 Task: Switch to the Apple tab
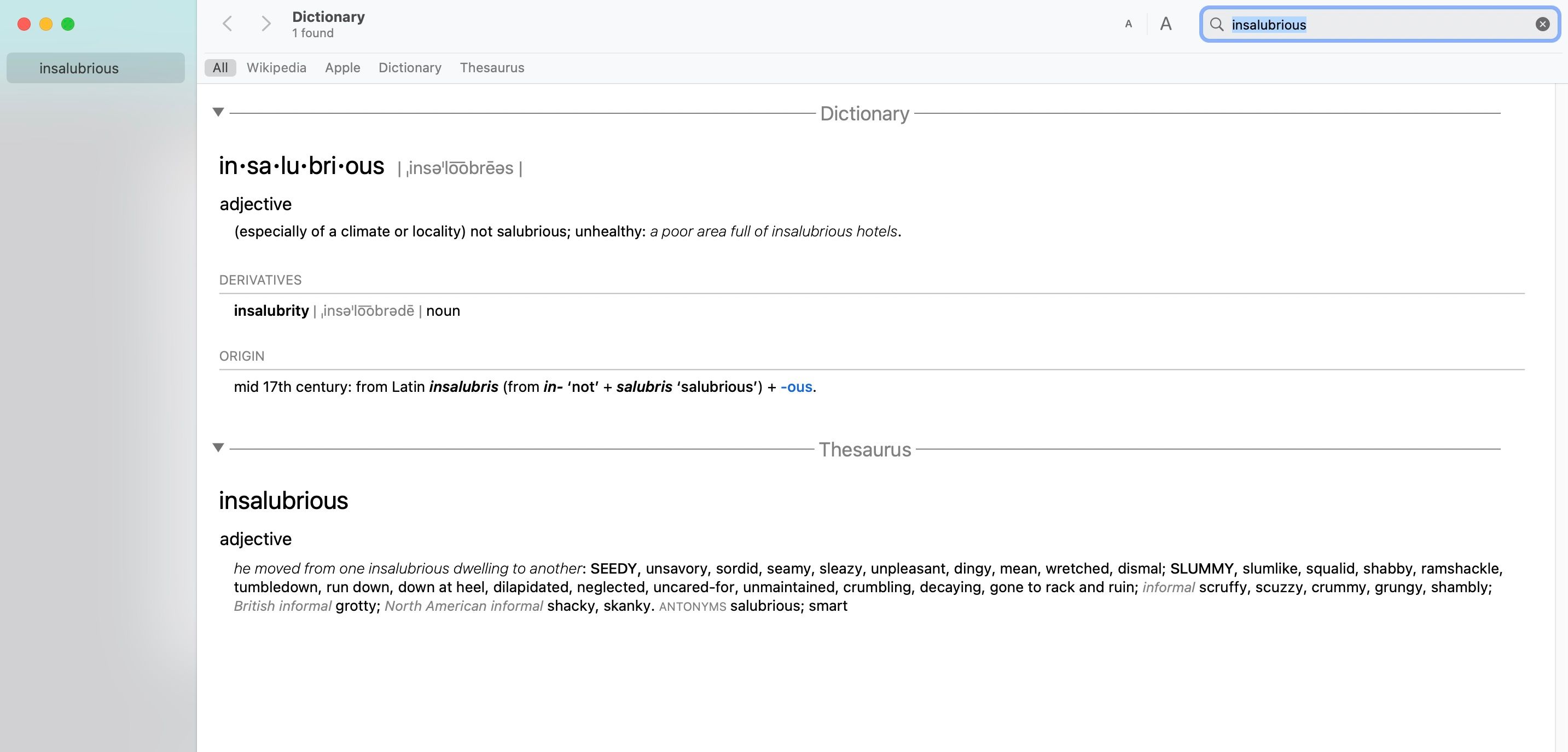pos(342,67)
